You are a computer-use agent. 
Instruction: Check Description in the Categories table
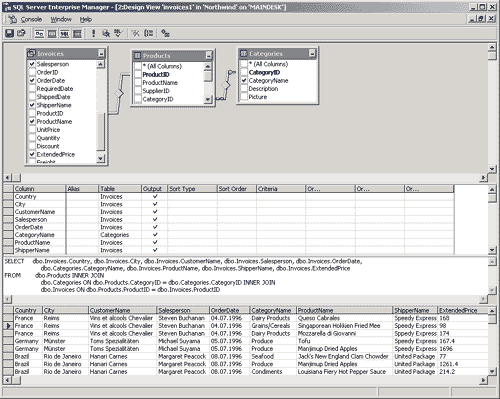click(244, 88)
